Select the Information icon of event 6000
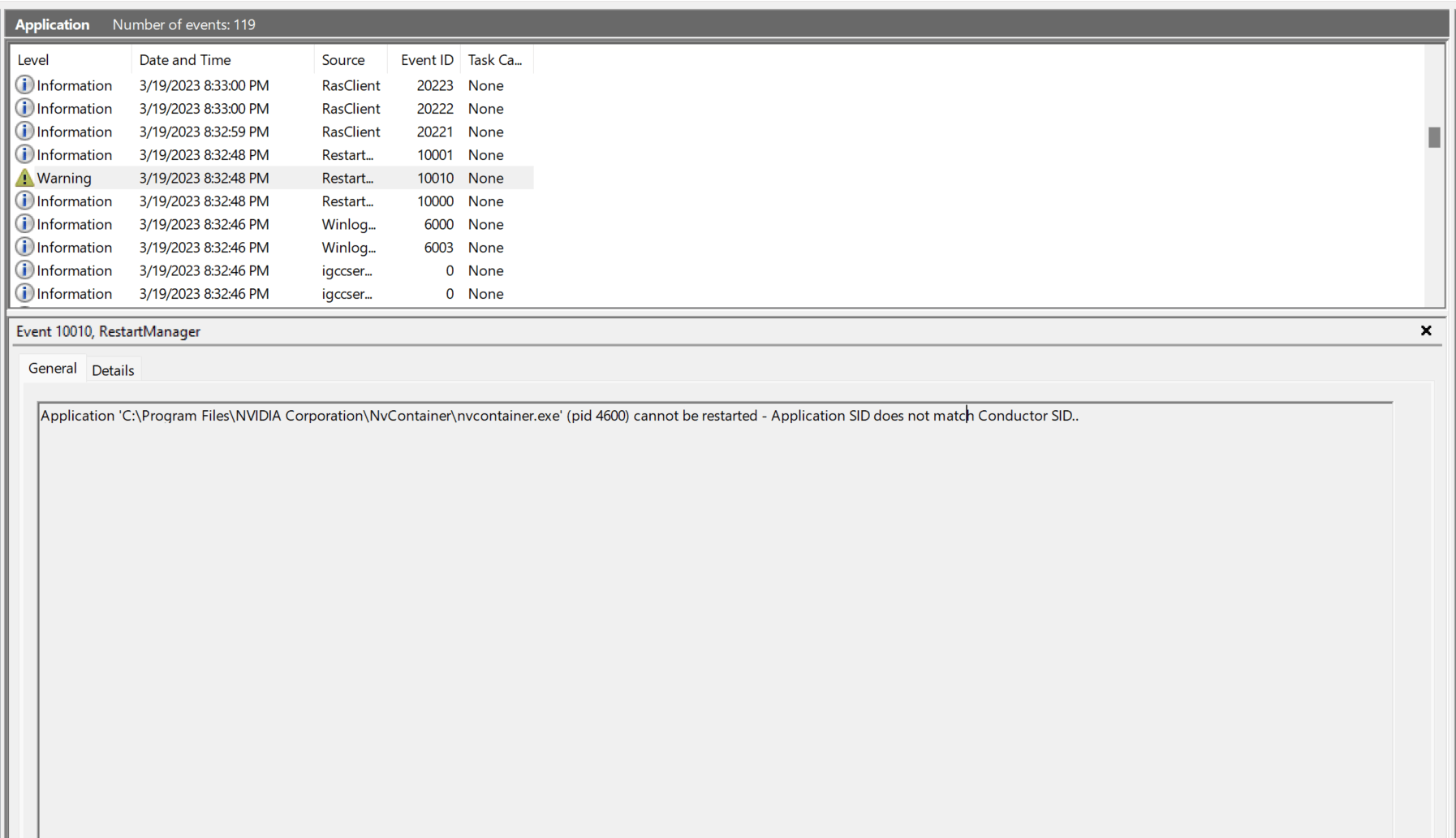The height and width of the screenshot is (838, 1456). pos(25,224)
